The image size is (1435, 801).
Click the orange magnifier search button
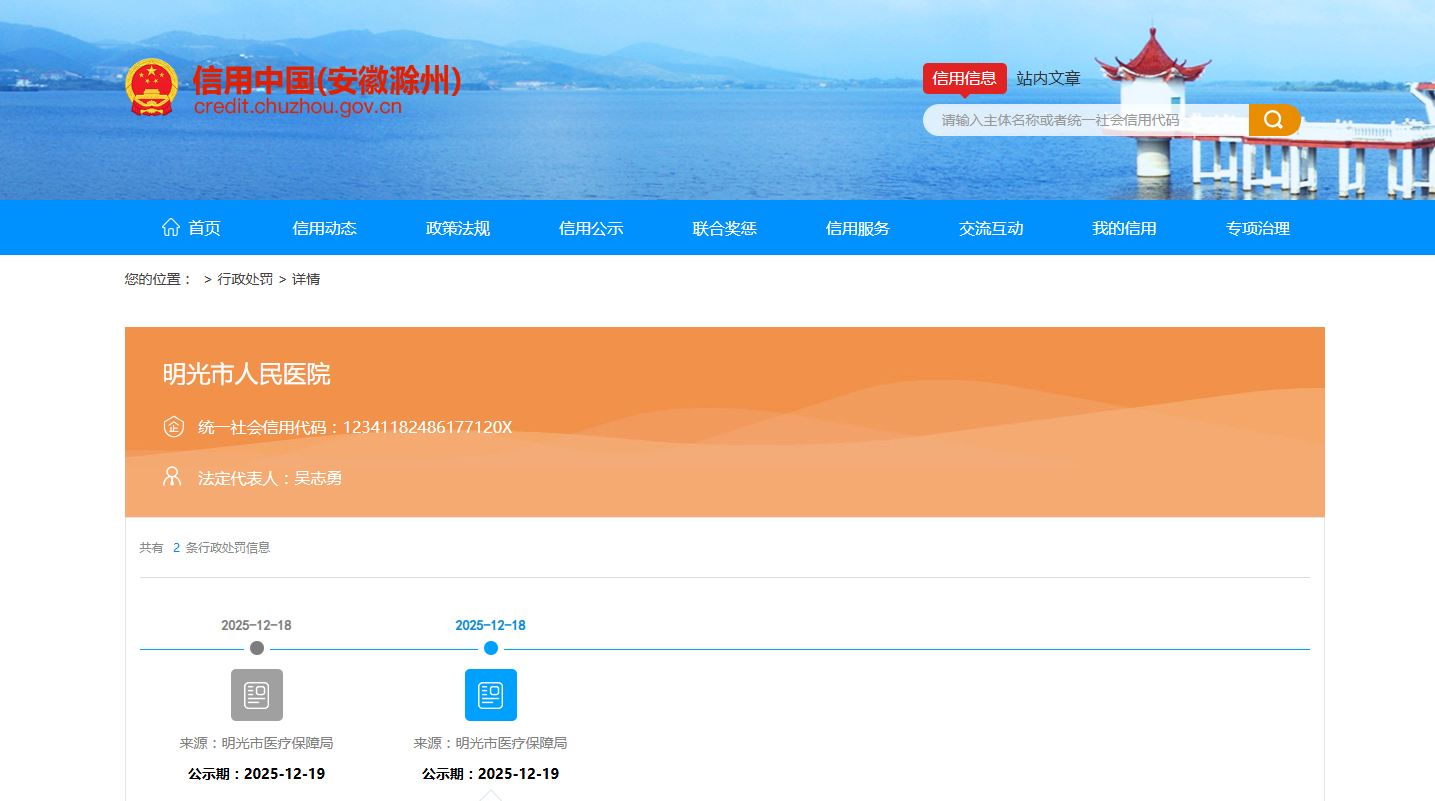click(x=1274, y=120)
